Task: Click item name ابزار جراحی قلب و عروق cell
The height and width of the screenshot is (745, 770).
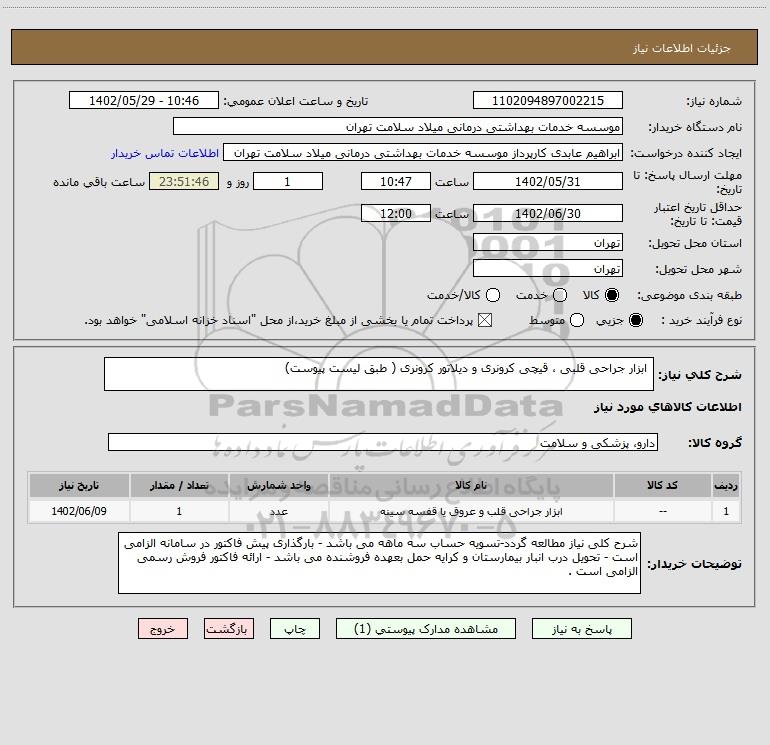Action: (471, 511)
